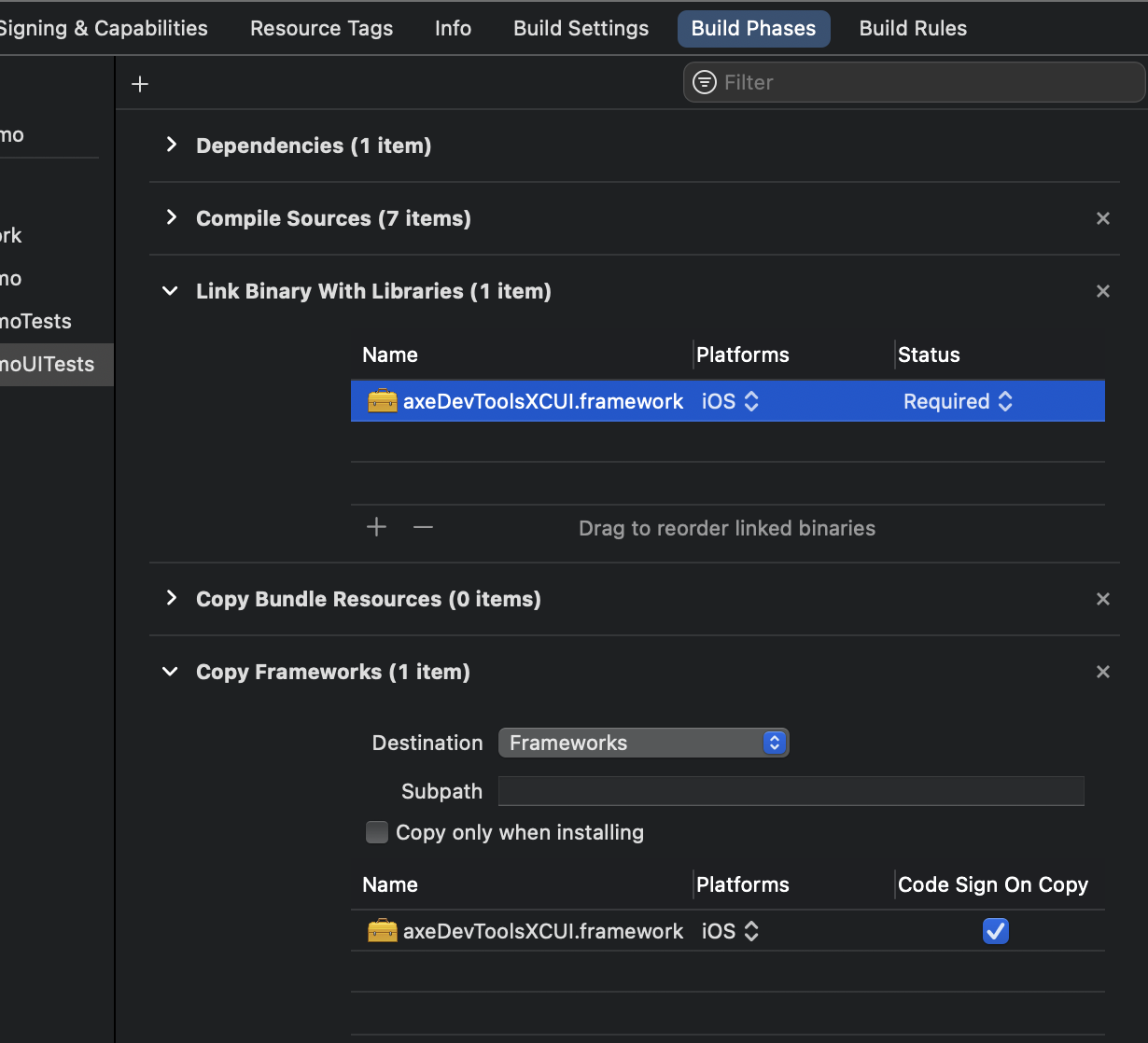Delete the Compile Sources phase with its X
This screenshot has height=1043, width=1148.
coord(1103,218)
